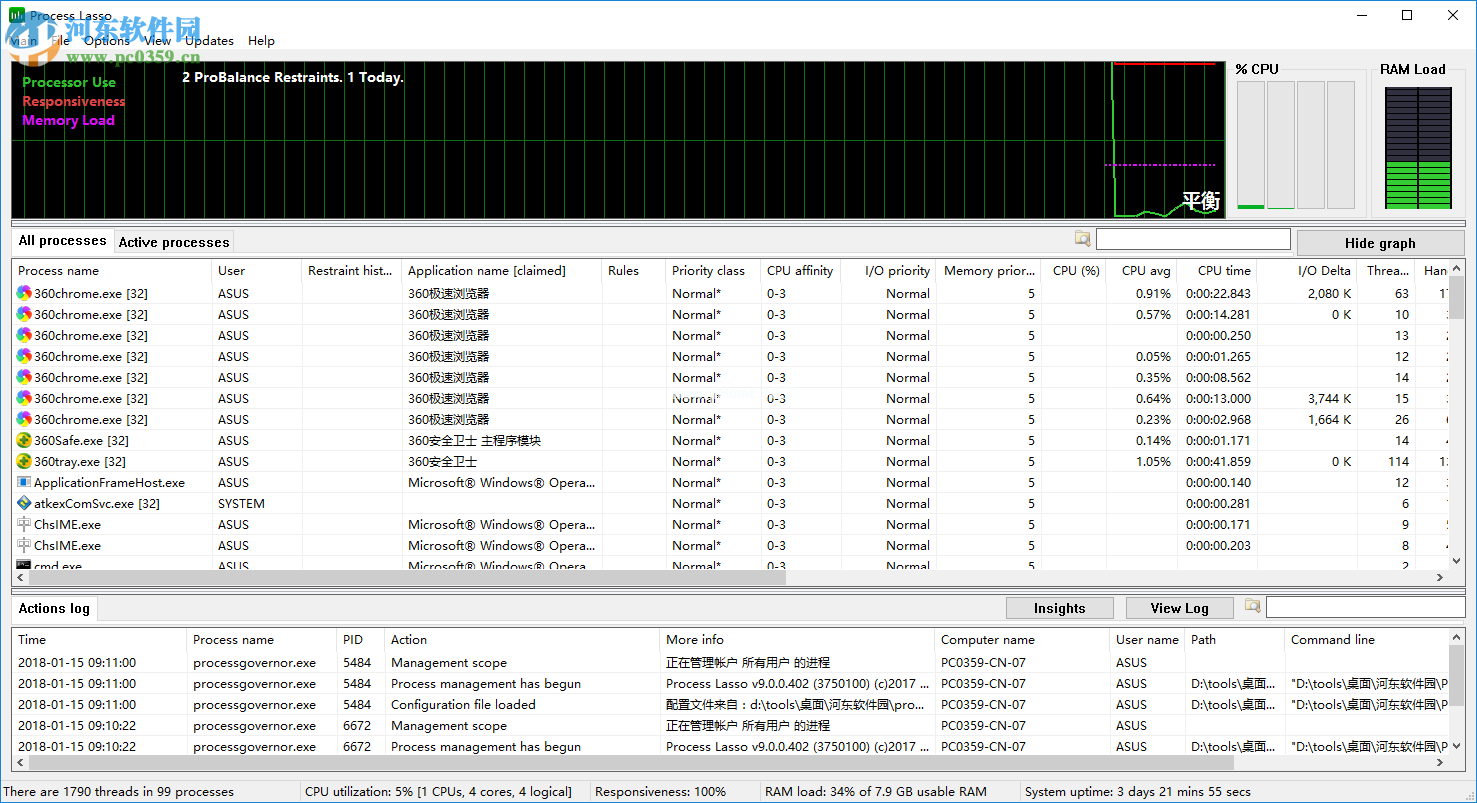Select the Actions log tab
The width and height of the screenshot is (1477, 803).
(x=54, y=608)
